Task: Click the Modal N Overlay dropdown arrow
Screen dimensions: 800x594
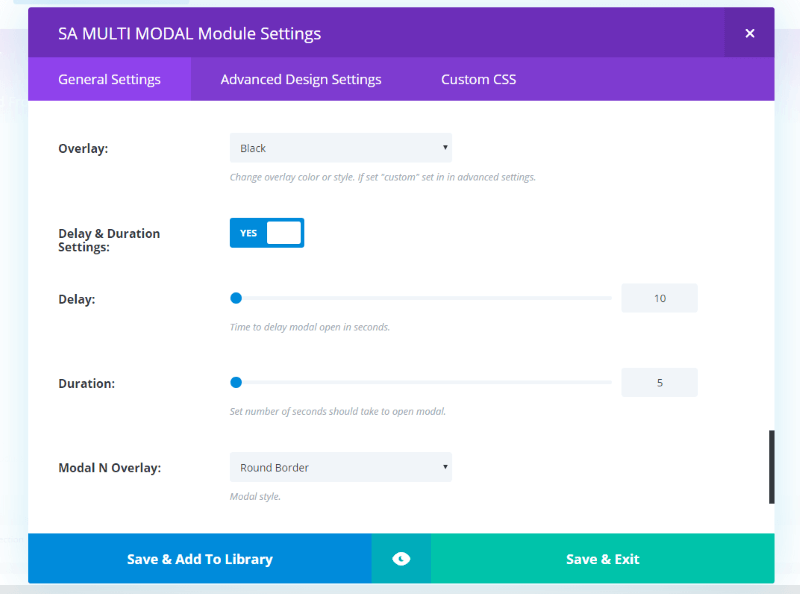Action: tap(445, 467)
